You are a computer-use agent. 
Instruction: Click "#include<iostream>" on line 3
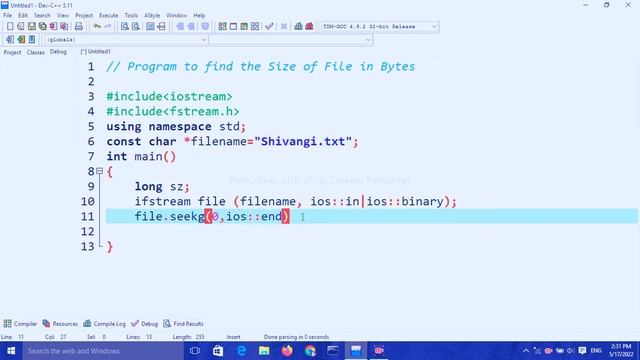169,97
